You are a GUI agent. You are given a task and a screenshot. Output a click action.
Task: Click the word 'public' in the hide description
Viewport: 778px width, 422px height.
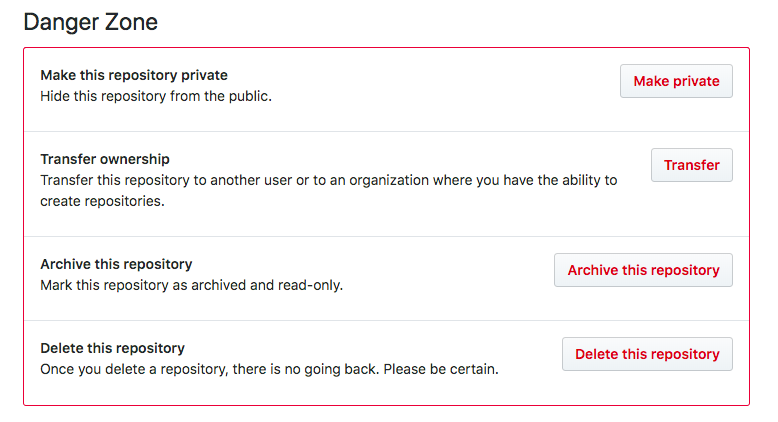[249, 96]
